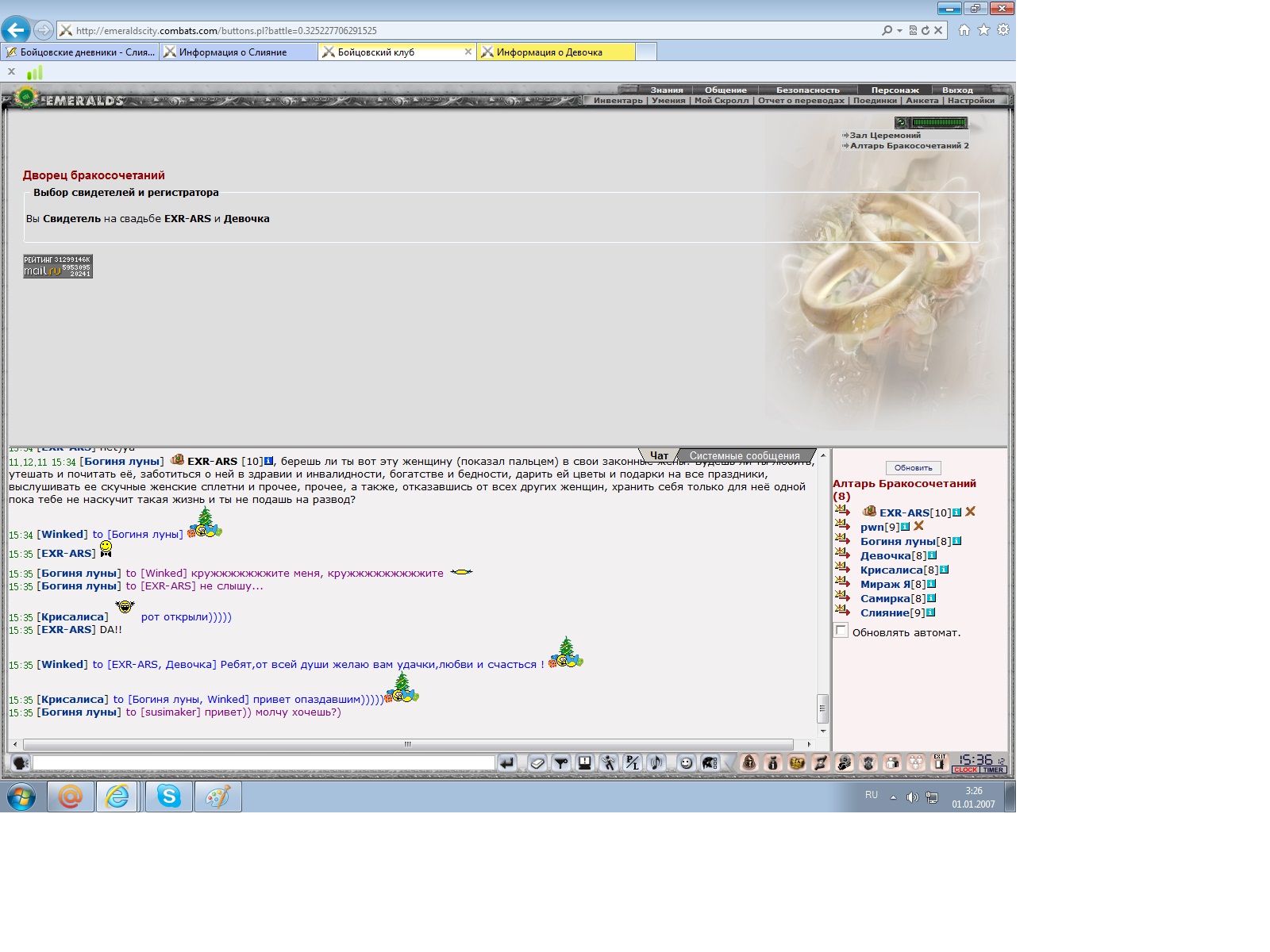Open info icon for Мираж Я
The height and width of the screenshot is (952, 1270).
[x=931, y=584]
